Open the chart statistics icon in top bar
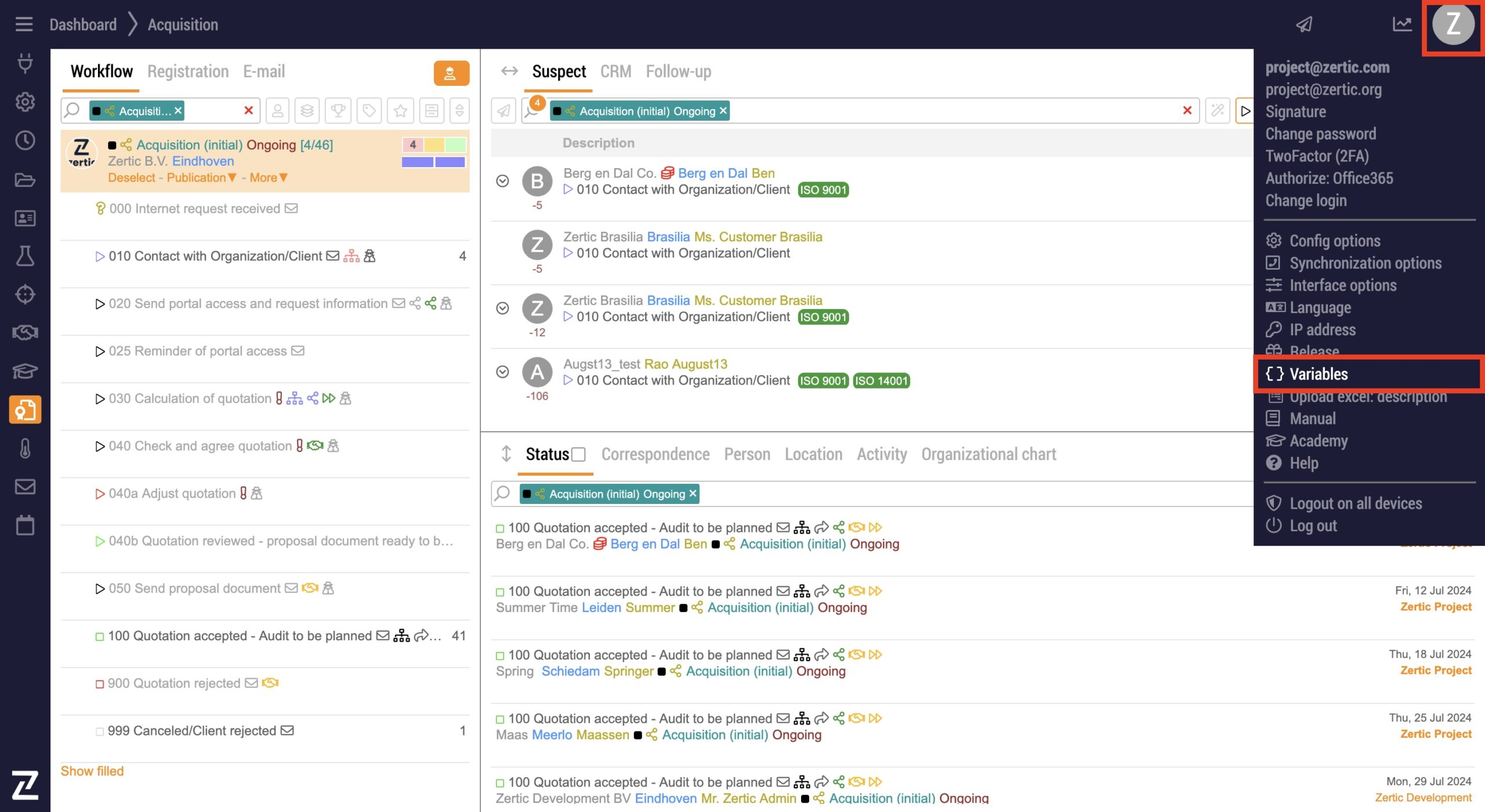 (1401, 24)
